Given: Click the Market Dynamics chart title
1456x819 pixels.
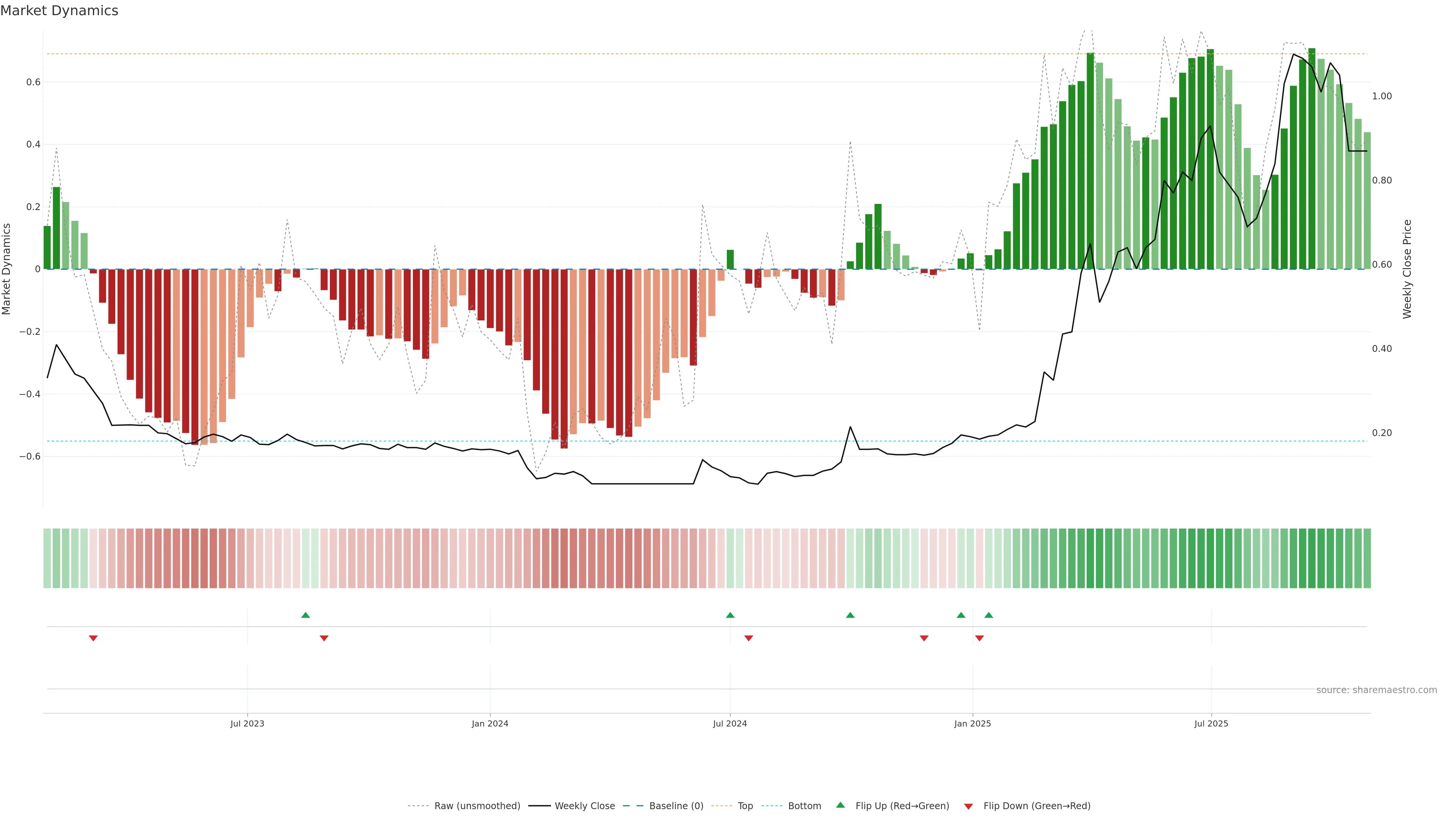Looking at the screenshot, I should click(60, 11).
